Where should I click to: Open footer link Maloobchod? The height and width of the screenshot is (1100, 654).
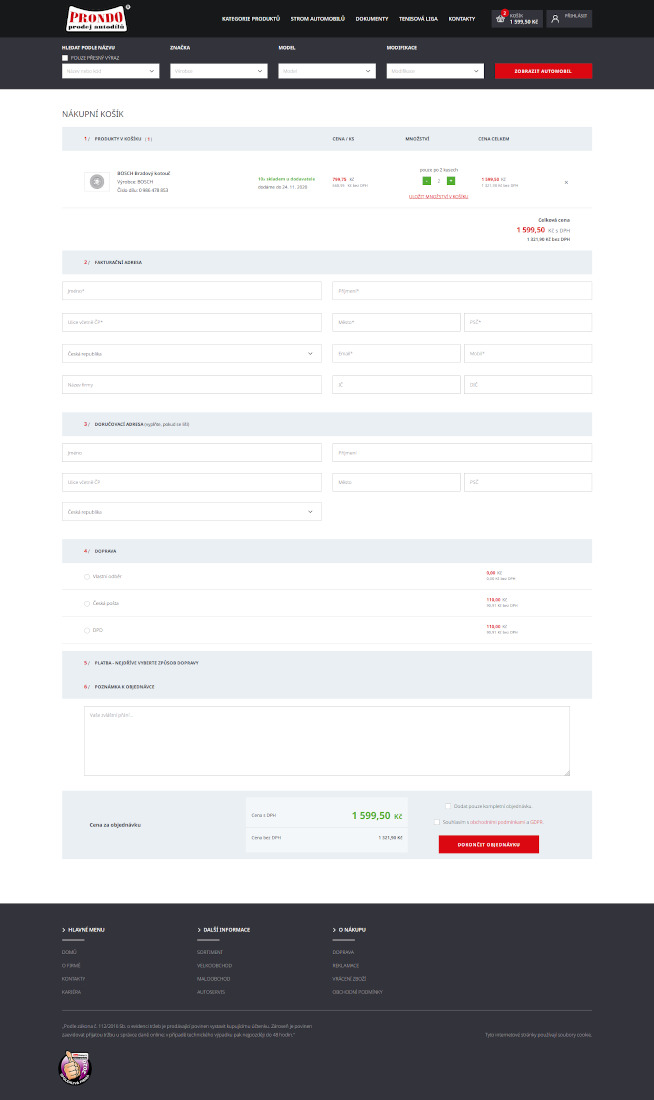213,979
